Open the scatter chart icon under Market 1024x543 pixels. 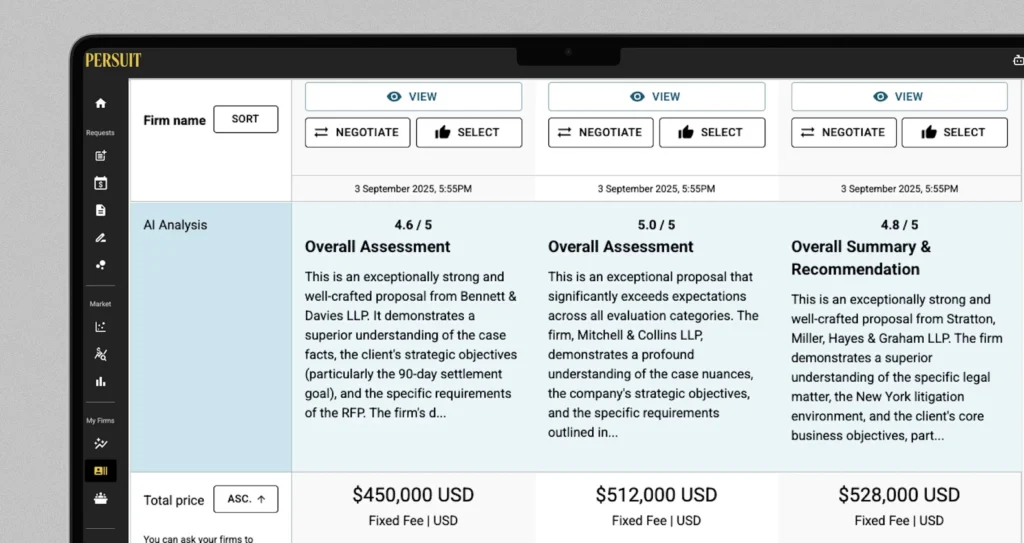(100, 326)
